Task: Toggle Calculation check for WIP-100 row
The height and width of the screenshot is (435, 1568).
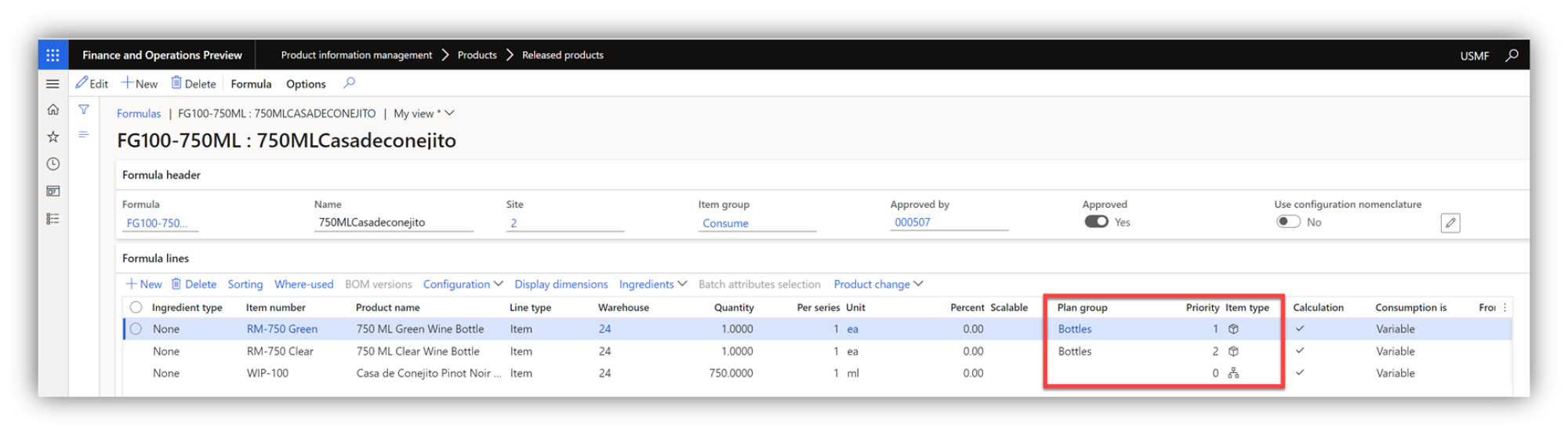Action: click(x=1300, y=373)
